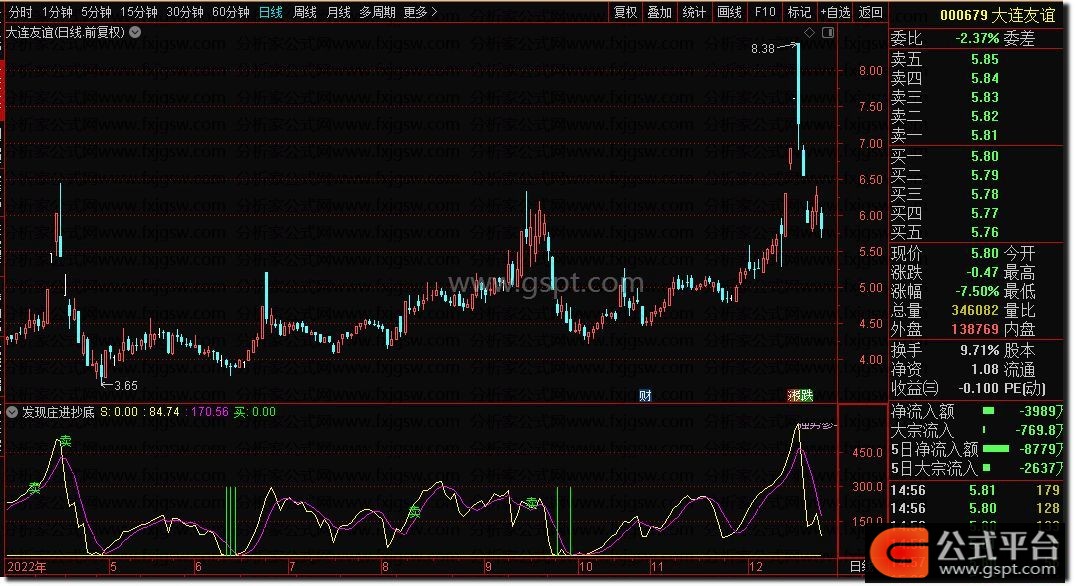
Task: Click the 卖 signal at the indicator peak
Action: tap(65, 441)
